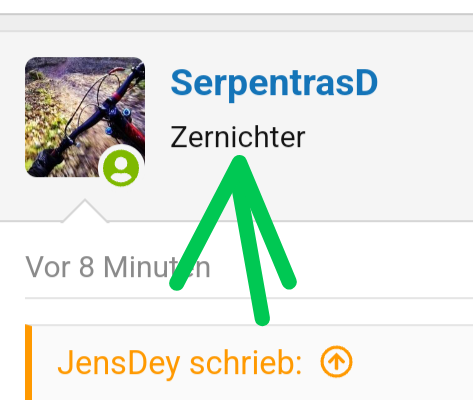Viewport: 473px width, 400px height.
Task: Open the Vor 8 Minuten timestamp permalink
Action: click(x=118, y=267)
